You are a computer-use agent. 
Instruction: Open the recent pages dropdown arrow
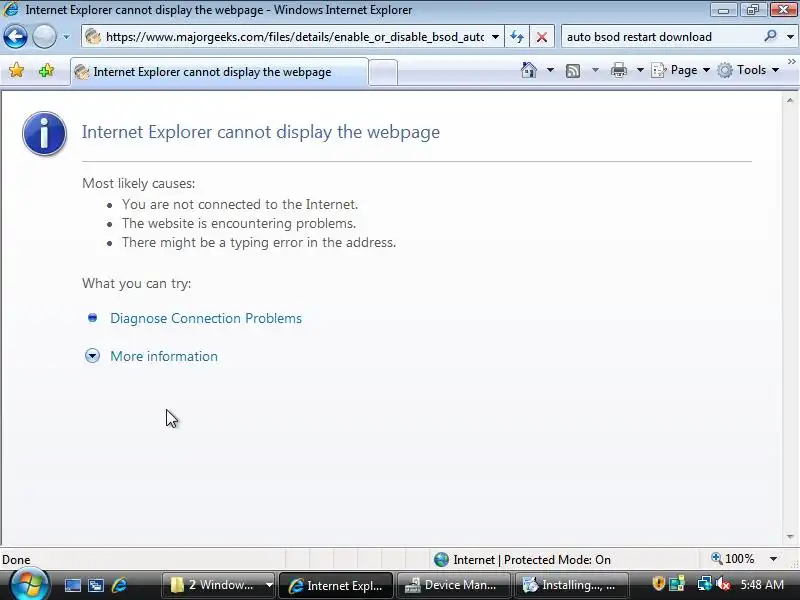coord(66,37)
